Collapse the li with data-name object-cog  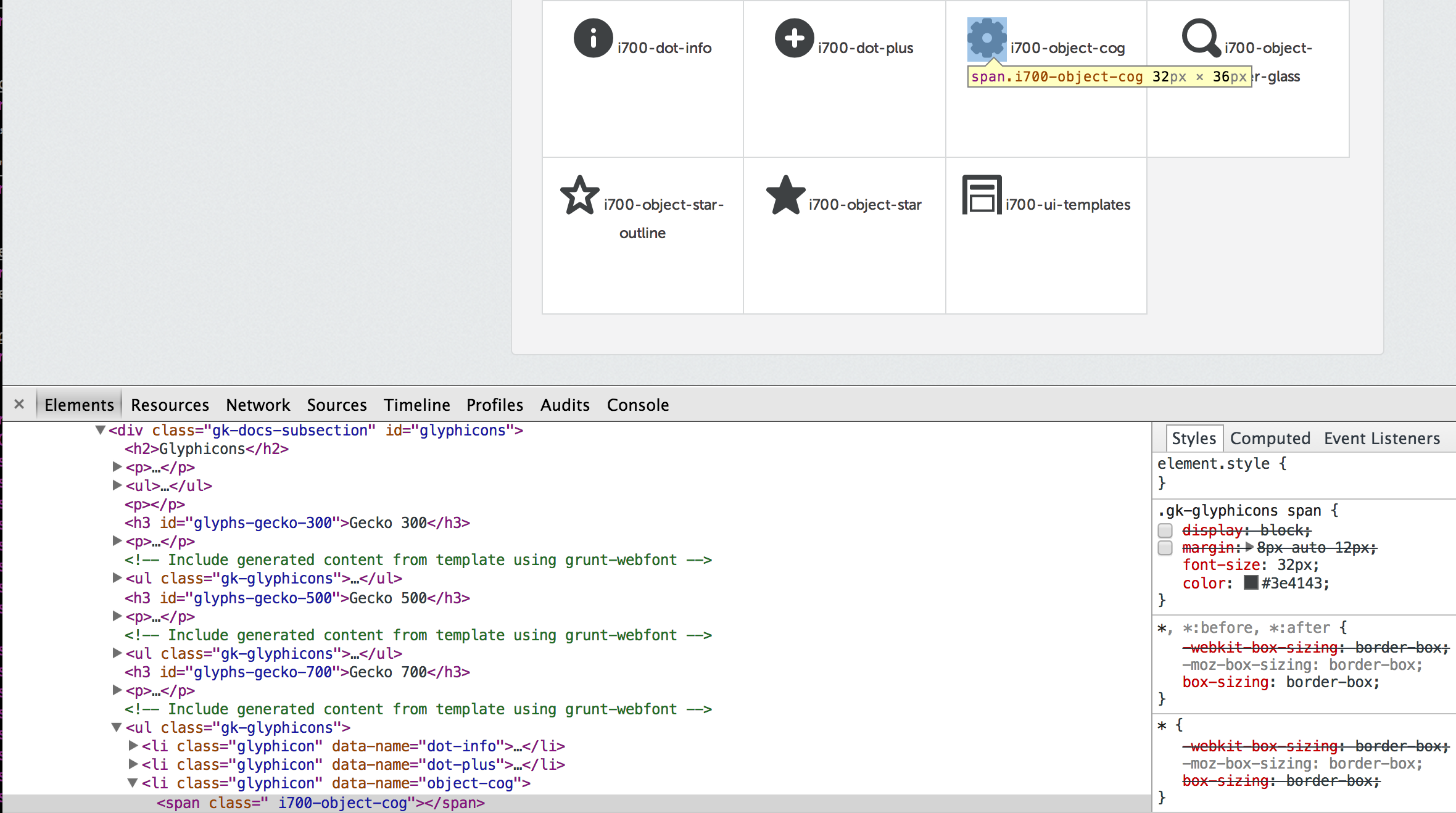(x=133, y=783)
